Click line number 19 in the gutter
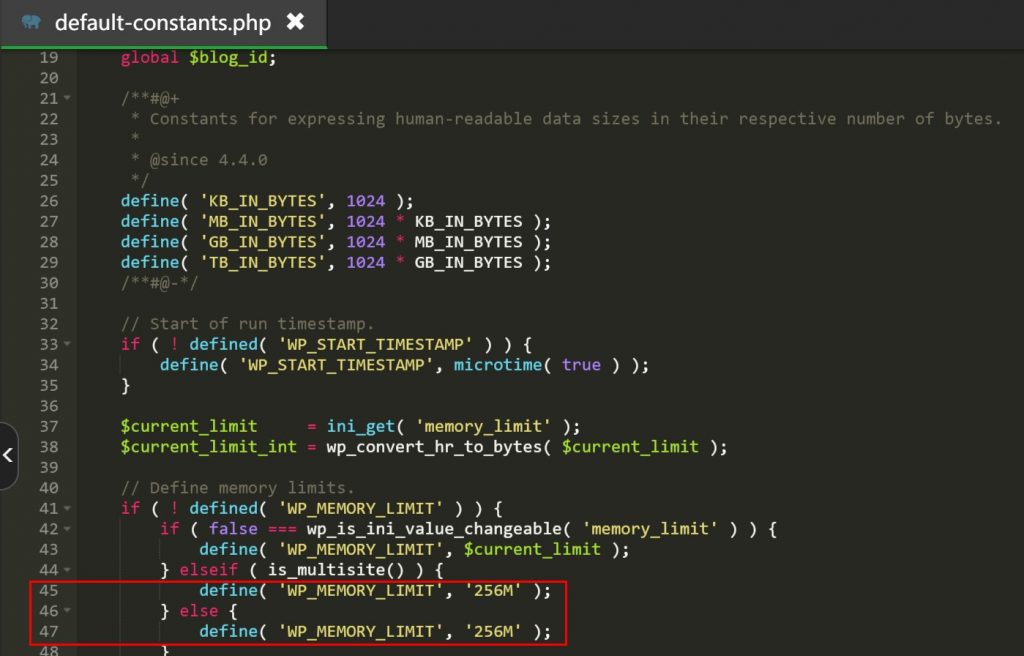Viewport: 1024px width, 656px height. 48,57
